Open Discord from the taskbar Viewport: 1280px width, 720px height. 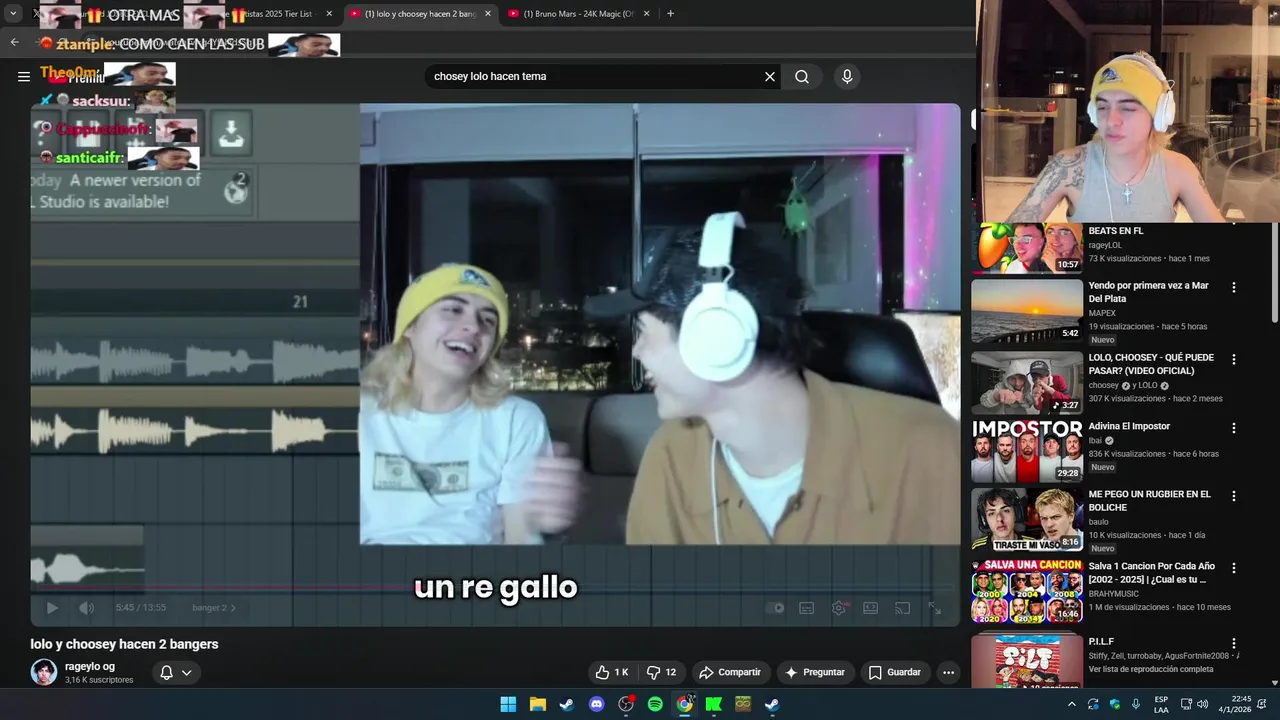coord(597,704)
